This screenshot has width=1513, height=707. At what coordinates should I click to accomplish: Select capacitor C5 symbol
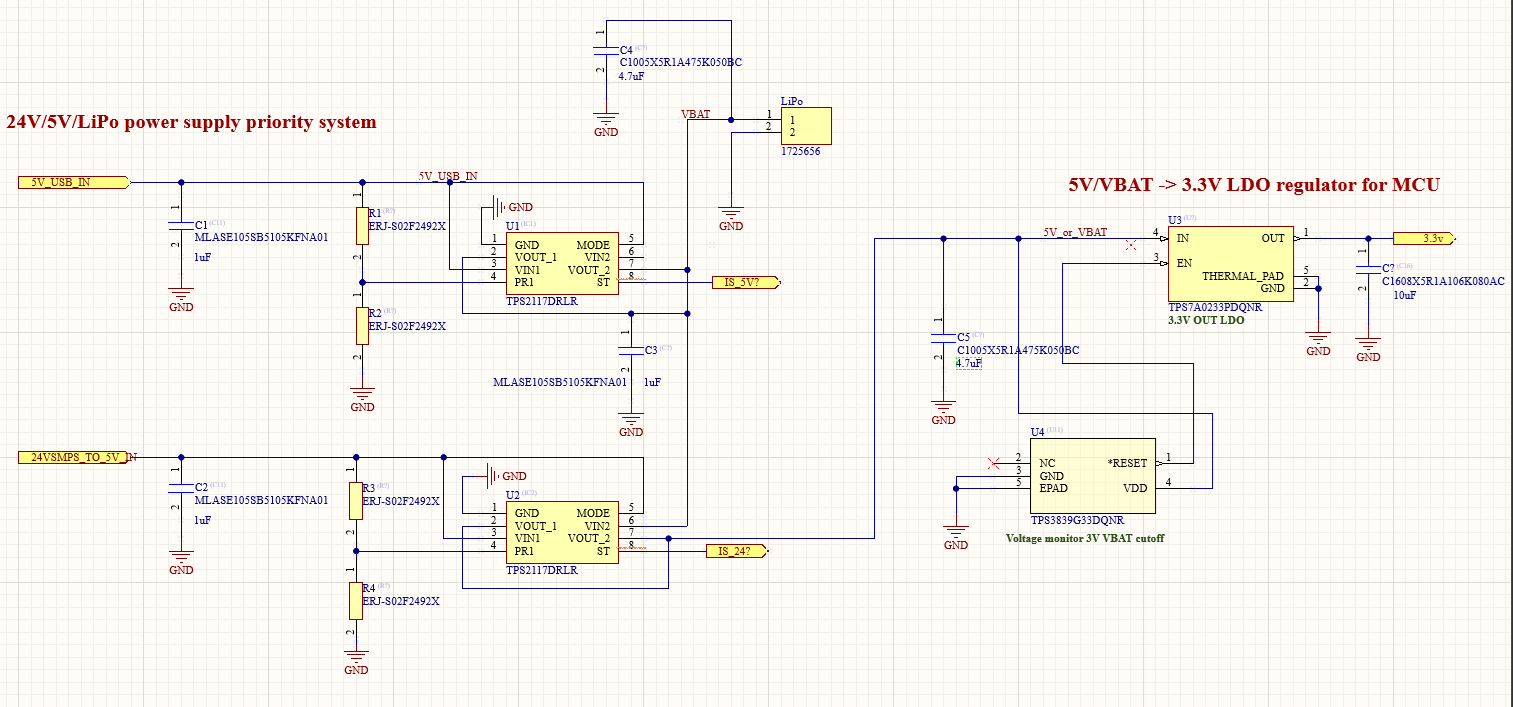pyautogui.click(x=943, y=337)
